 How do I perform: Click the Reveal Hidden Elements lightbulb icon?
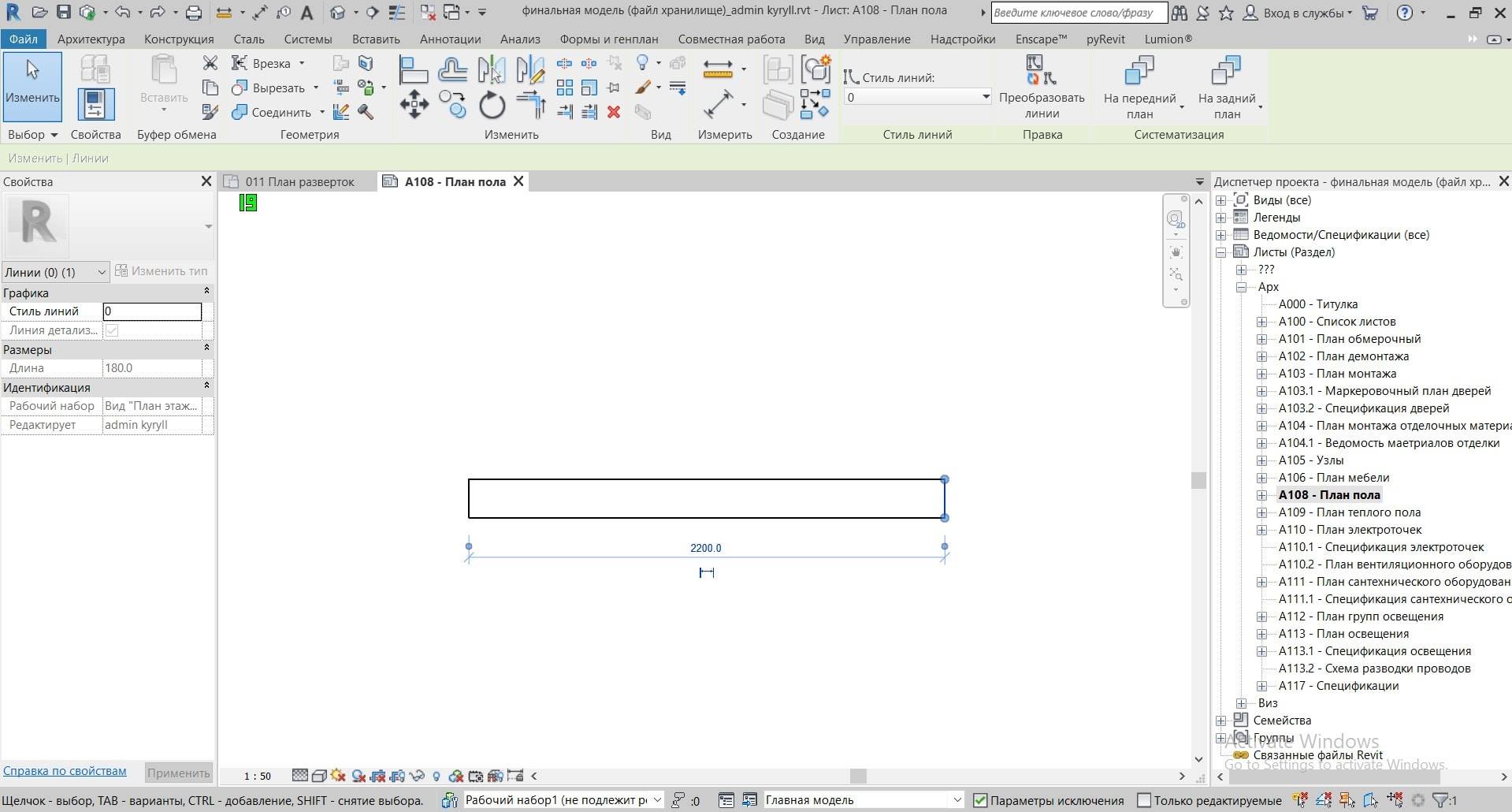pyautogui.click(x=437, y=776)
